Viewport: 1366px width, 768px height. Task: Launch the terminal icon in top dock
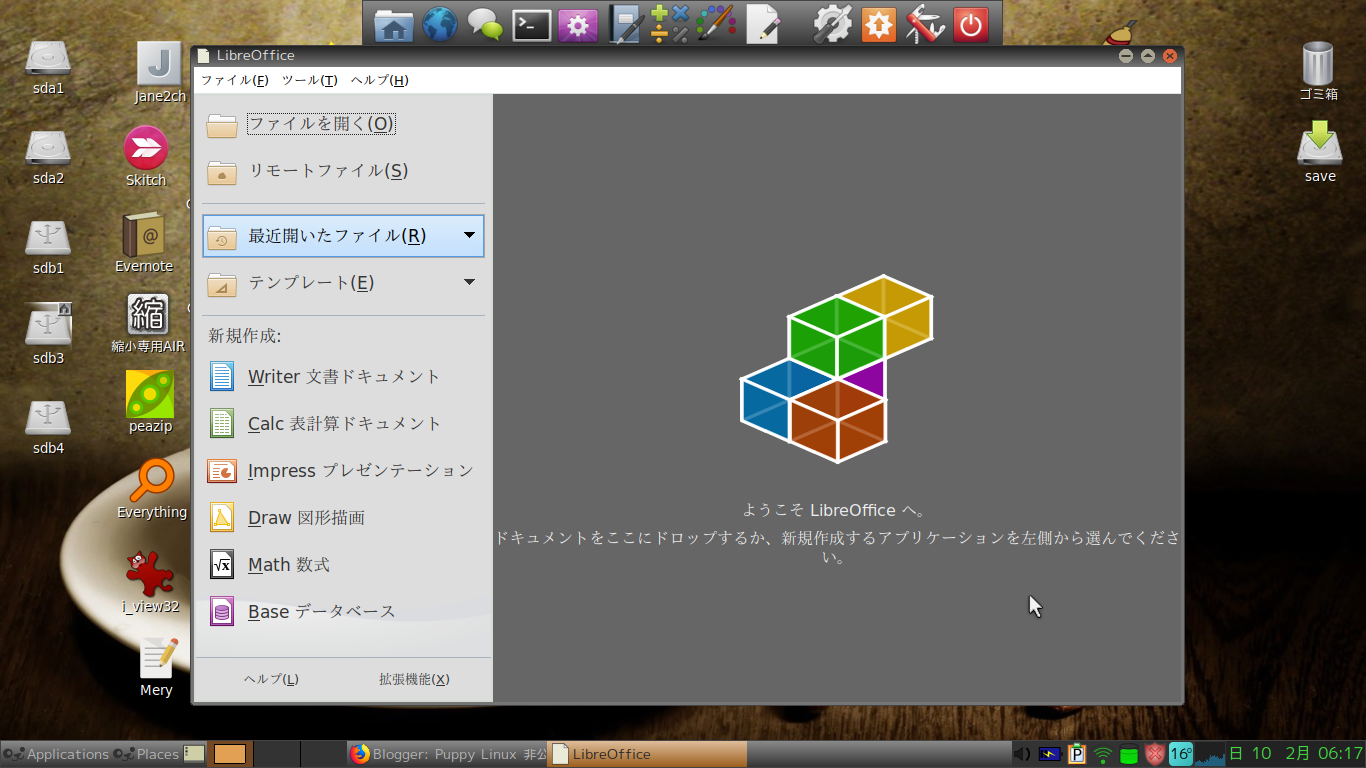click(532, 24)
